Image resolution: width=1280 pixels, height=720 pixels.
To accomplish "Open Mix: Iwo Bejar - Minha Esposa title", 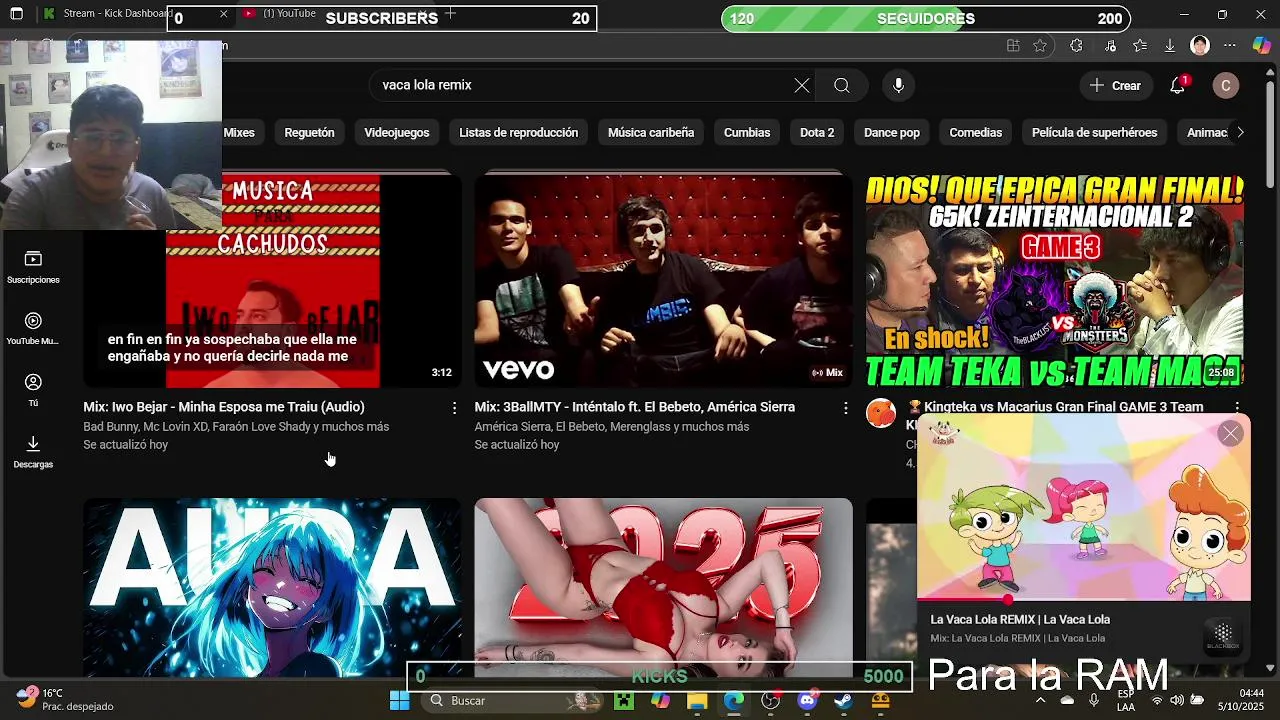I will tap(224, 407).
